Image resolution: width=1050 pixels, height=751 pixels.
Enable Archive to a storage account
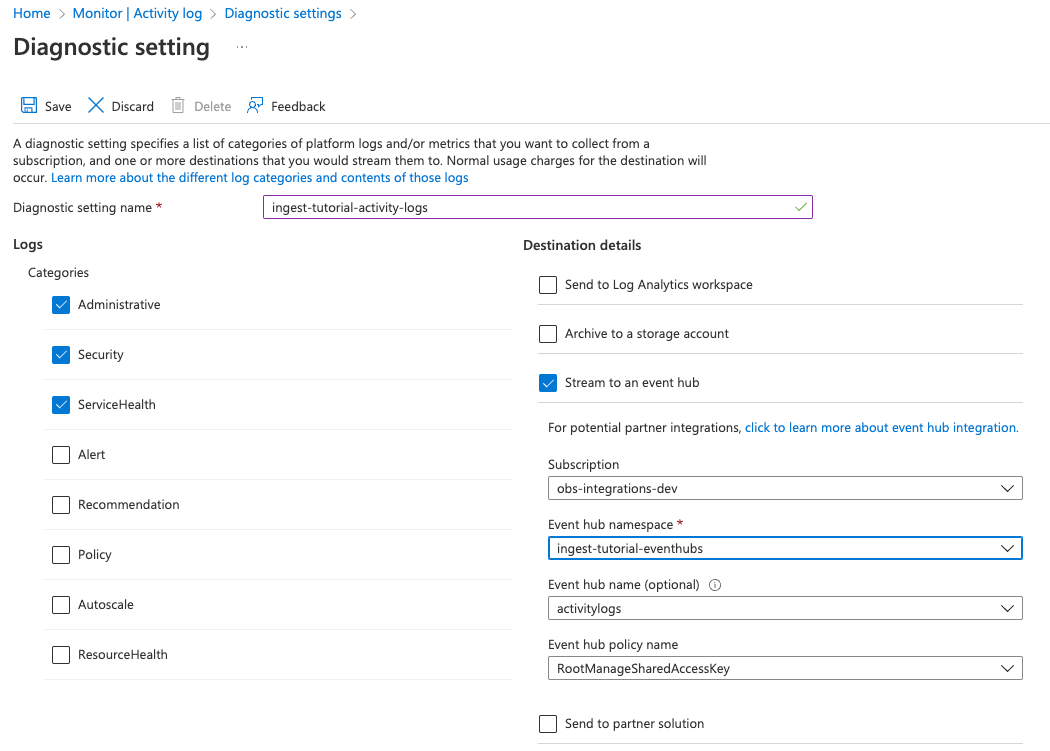pos(548,333)
